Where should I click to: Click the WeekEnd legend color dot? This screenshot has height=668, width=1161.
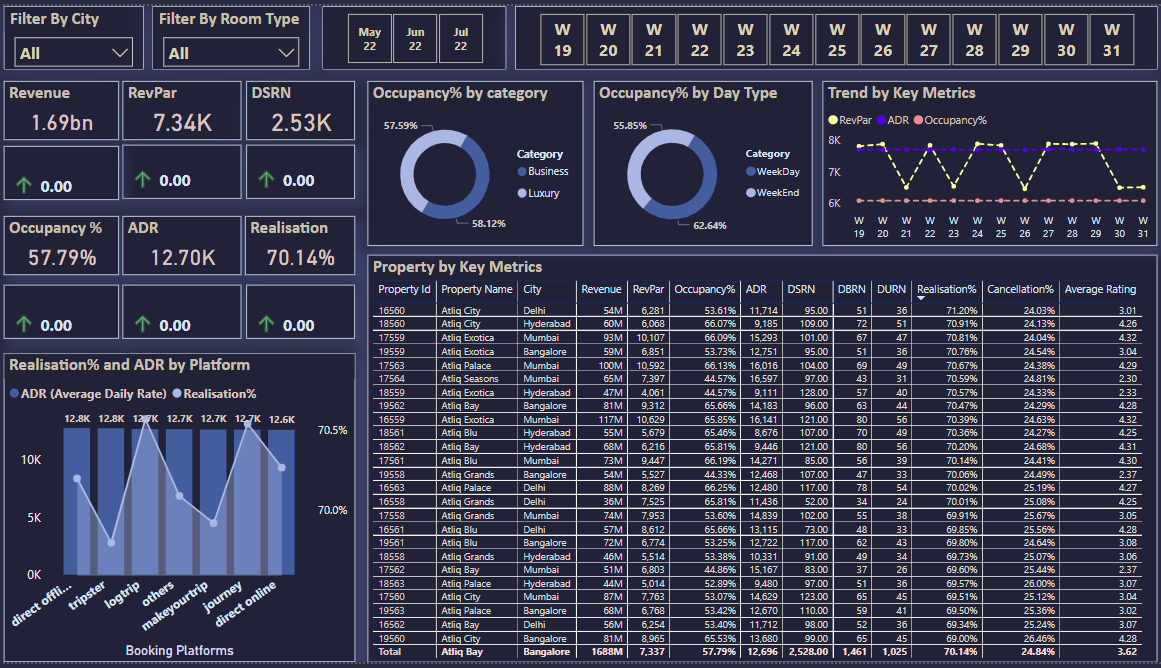pos(750,192)
